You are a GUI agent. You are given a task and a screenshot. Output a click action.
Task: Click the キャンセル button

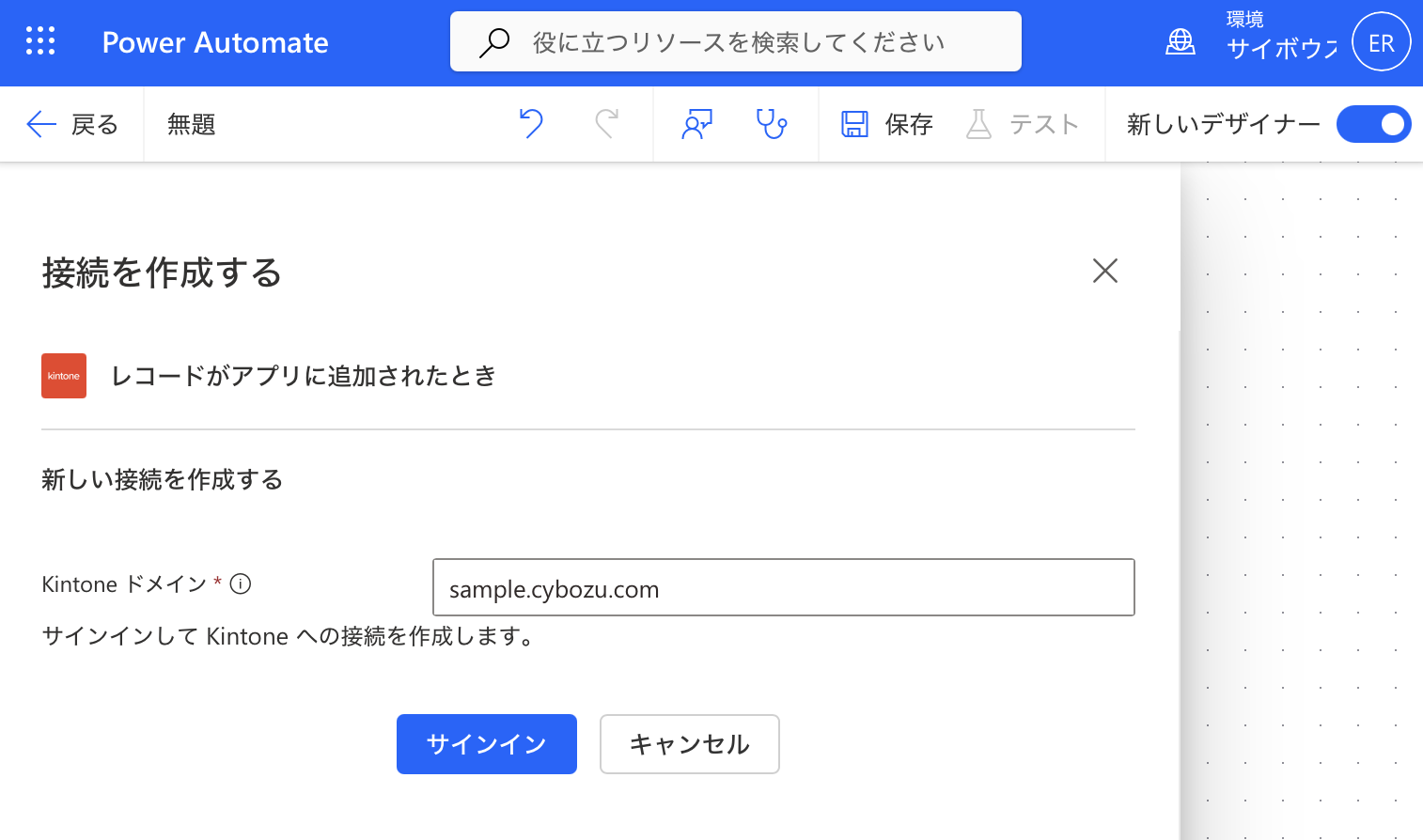tap(690, 744)
